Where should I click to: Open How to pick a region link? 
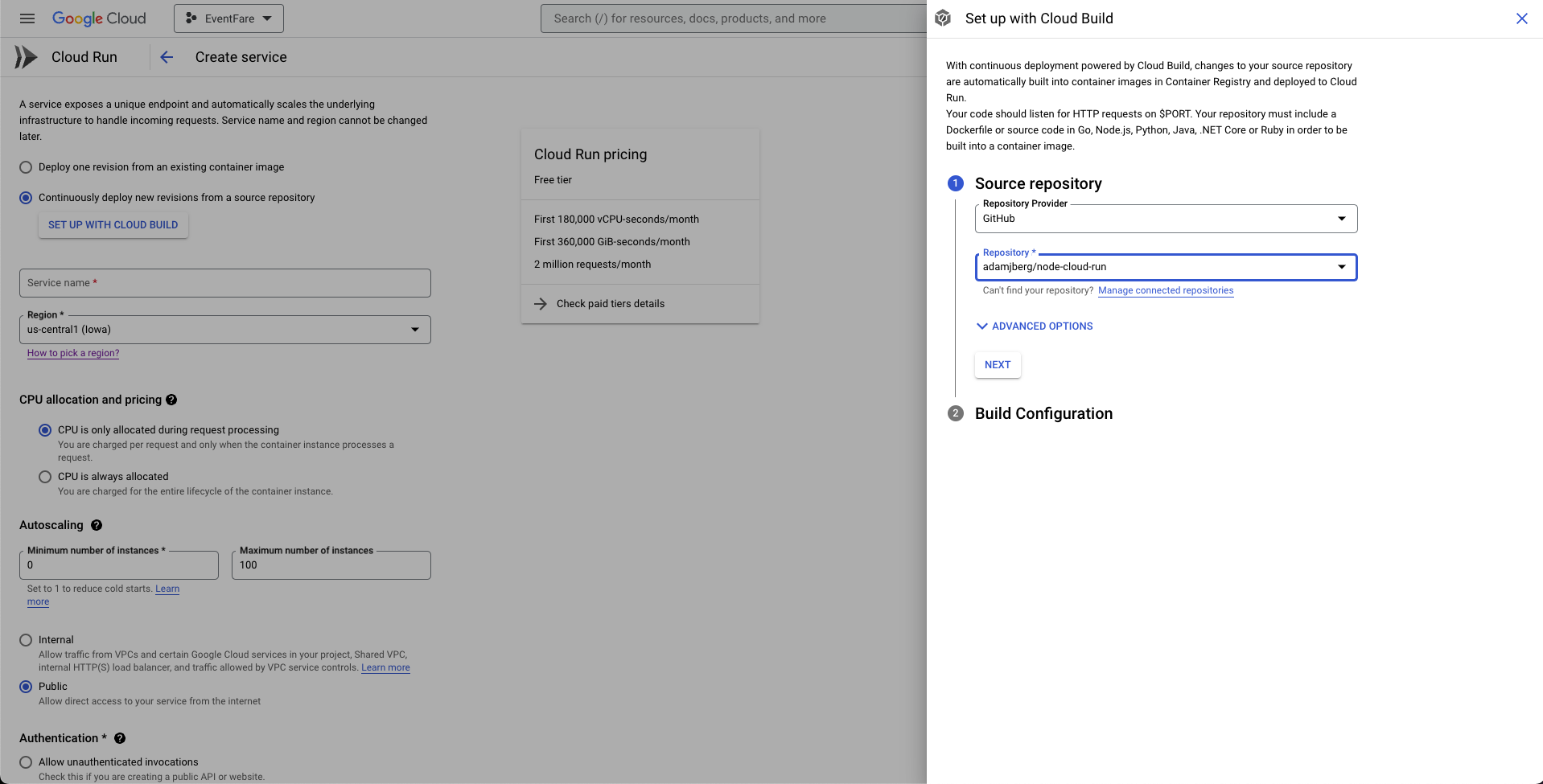coord(73,353)
